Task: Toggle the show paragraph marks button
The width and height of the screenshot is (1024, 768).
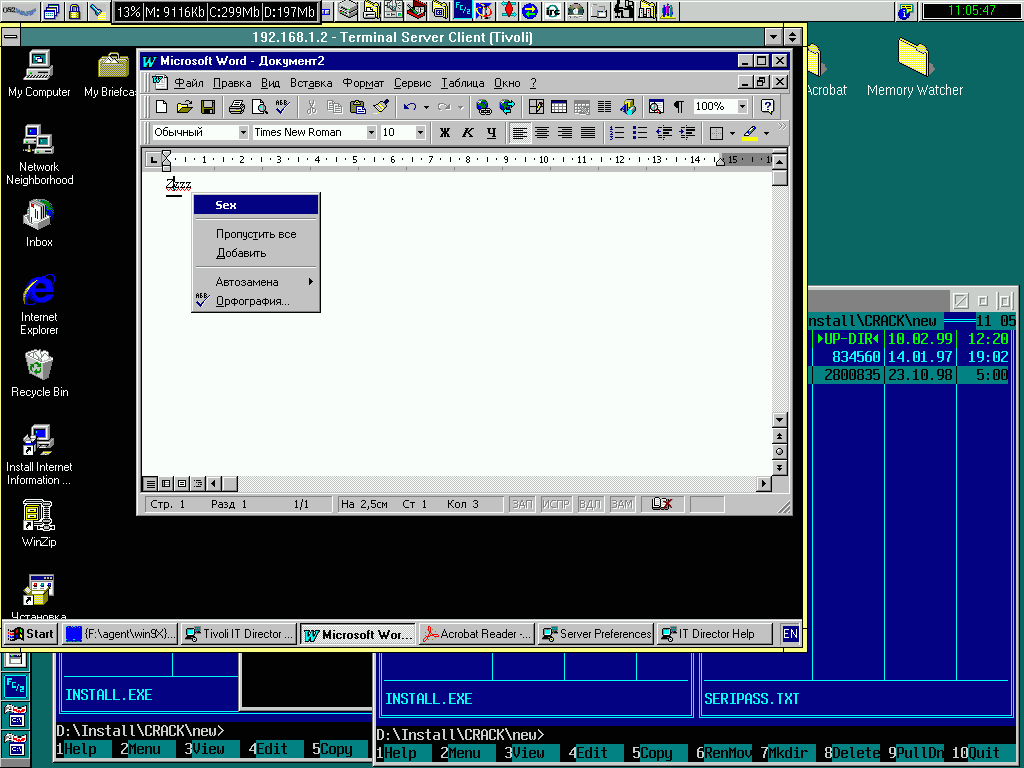Action: pyautogui.click(x=679, y=106)
